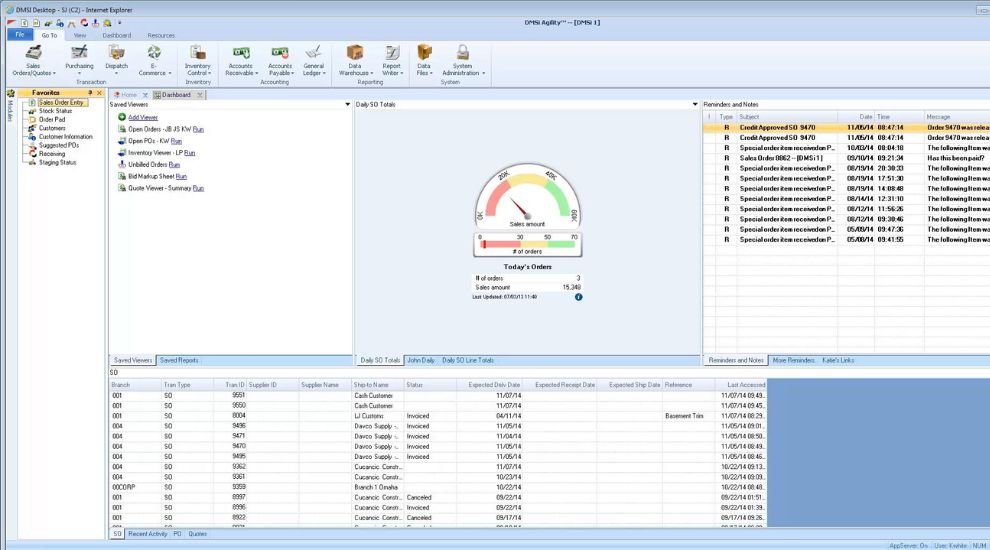Open the File menu
This screenshot has height=550, width=990.
pyautogui.click(x=20, y=35)
